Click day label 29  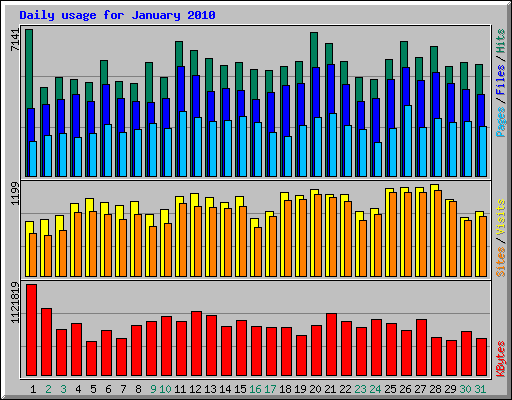(x=450, y=389)
